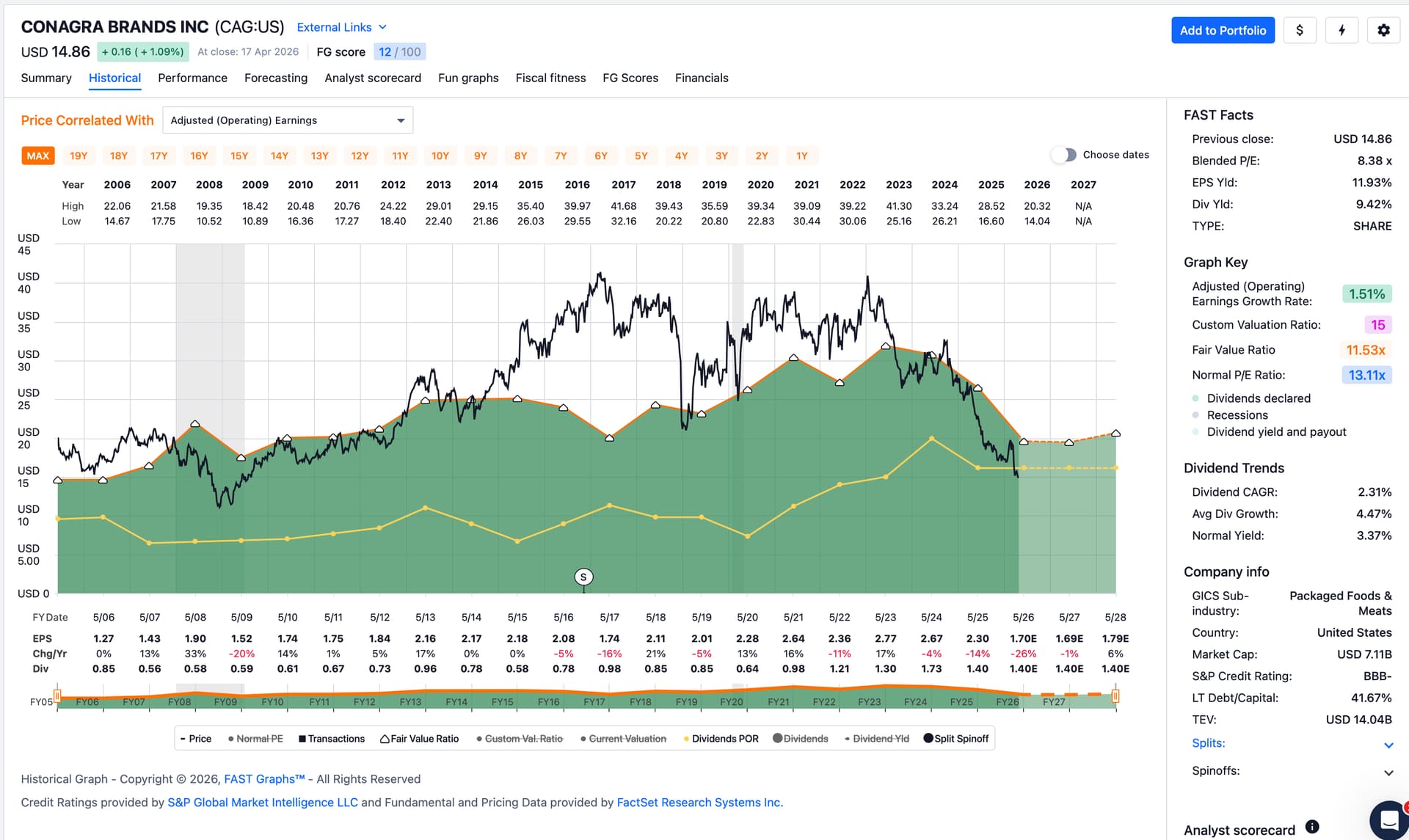This screenshot has height=840, width=1409.
Task: Click the right handle of timeline range slider
Action: tap(1115, 696)
